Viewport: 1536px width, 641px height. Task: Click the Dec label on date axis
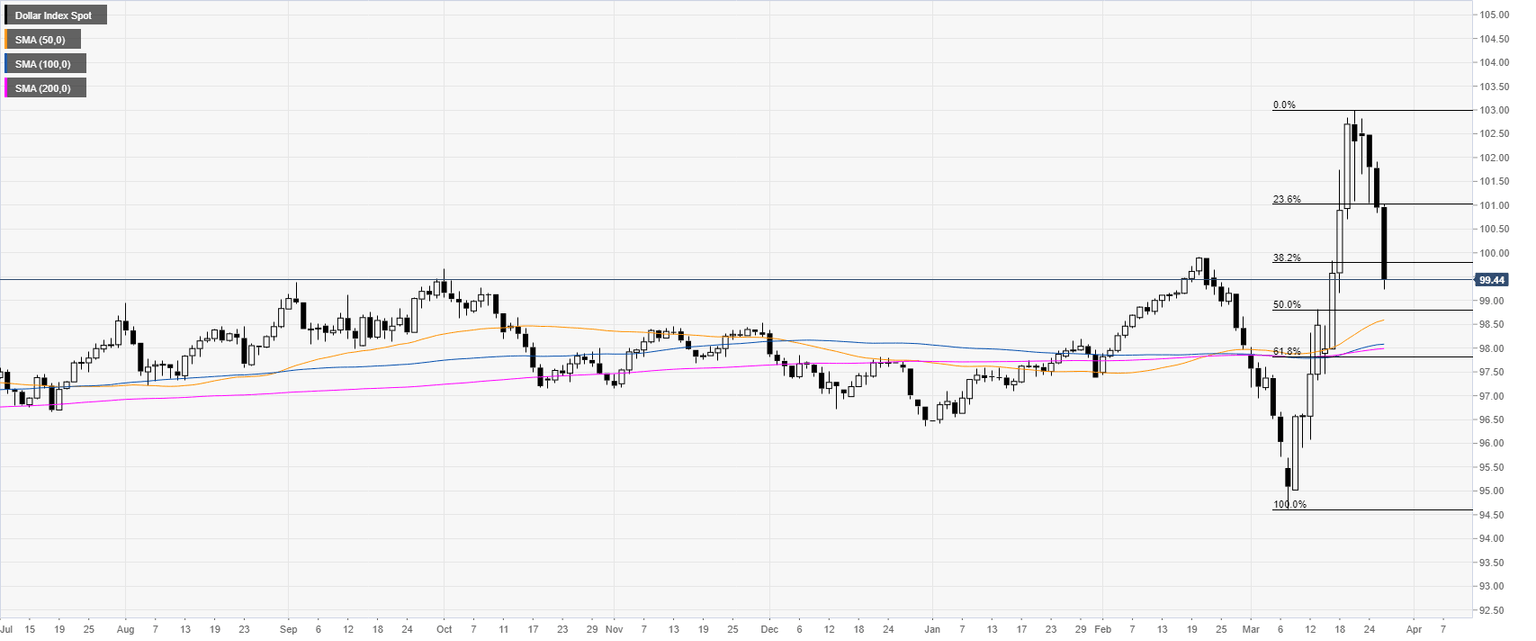point(770,631)
